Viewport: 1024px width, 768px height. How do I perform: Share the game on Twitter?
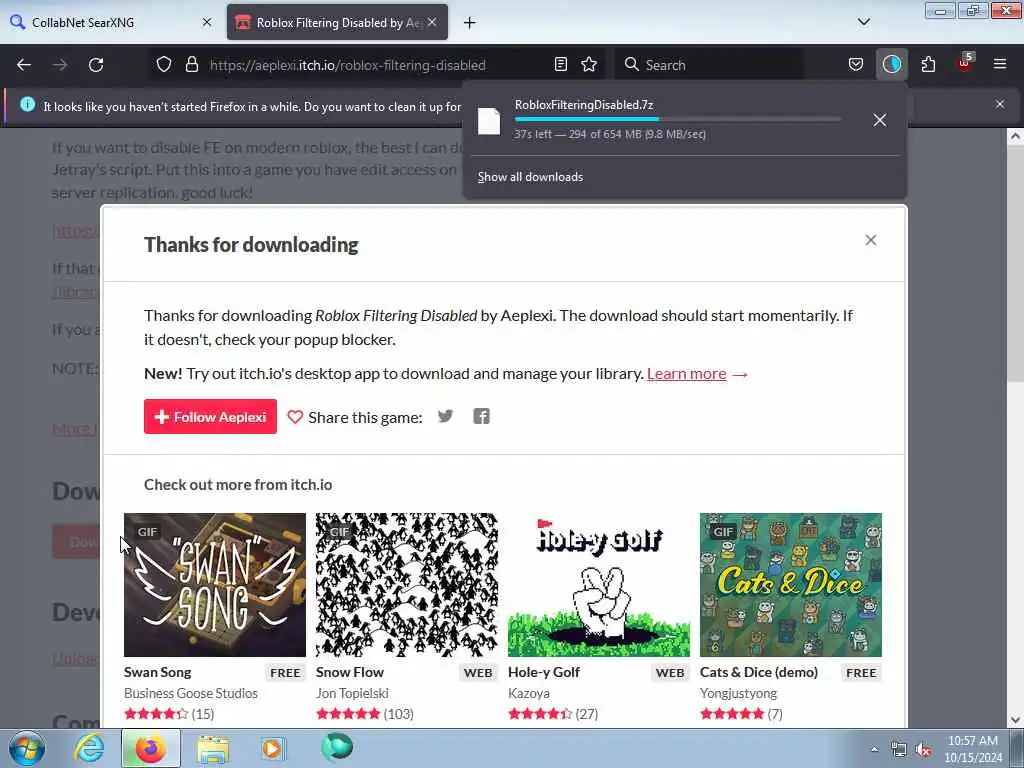point(445,416)
